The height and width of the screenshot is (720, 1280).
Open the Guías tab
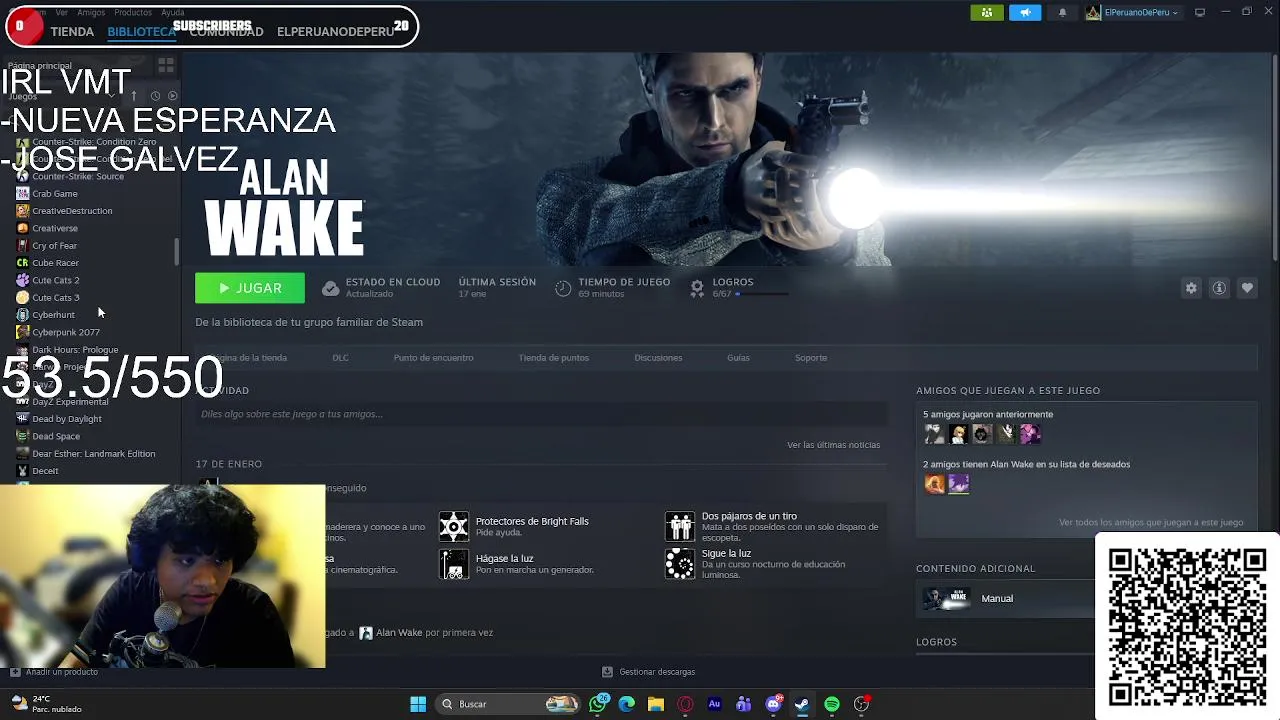pos(738,357)
